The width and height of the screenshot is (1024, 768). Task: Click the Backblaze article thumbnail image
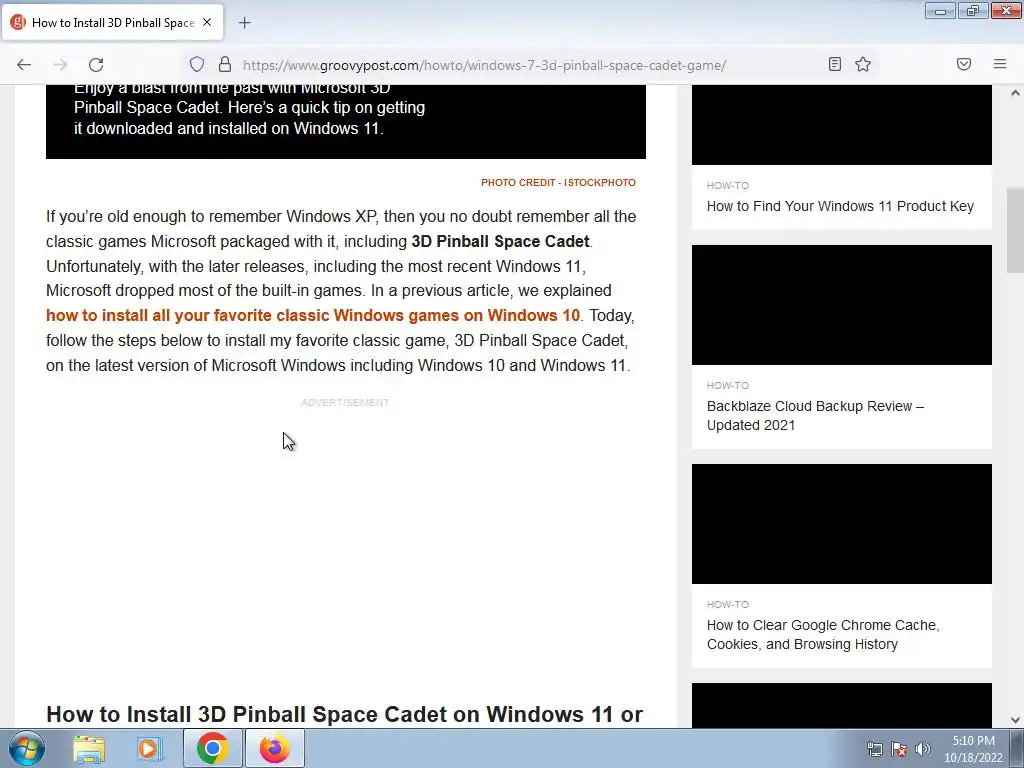(842, 305)
